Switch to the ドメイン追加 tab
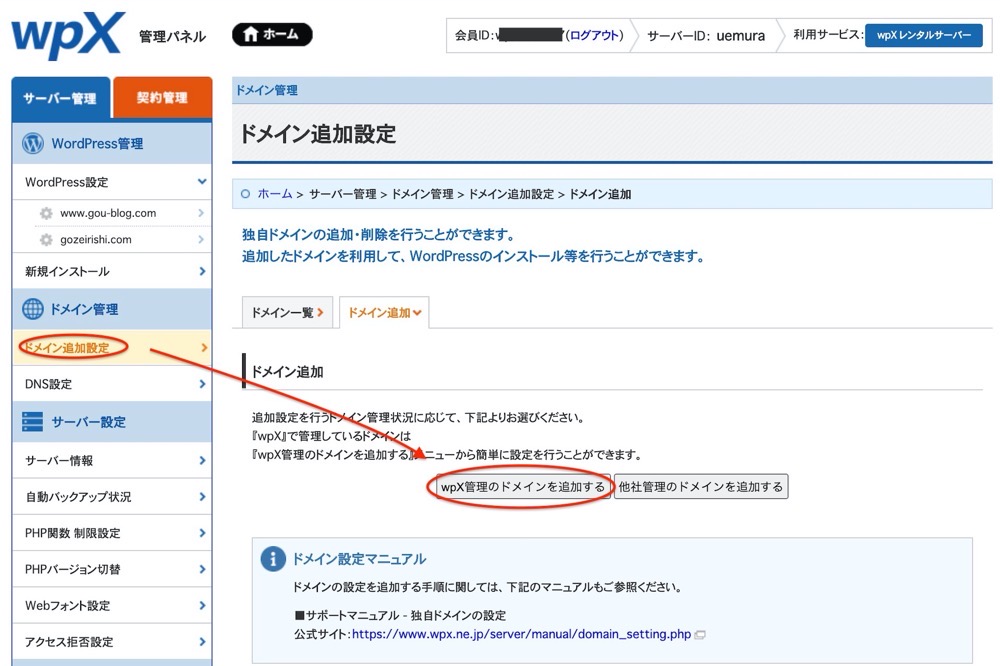 point(384,313)
